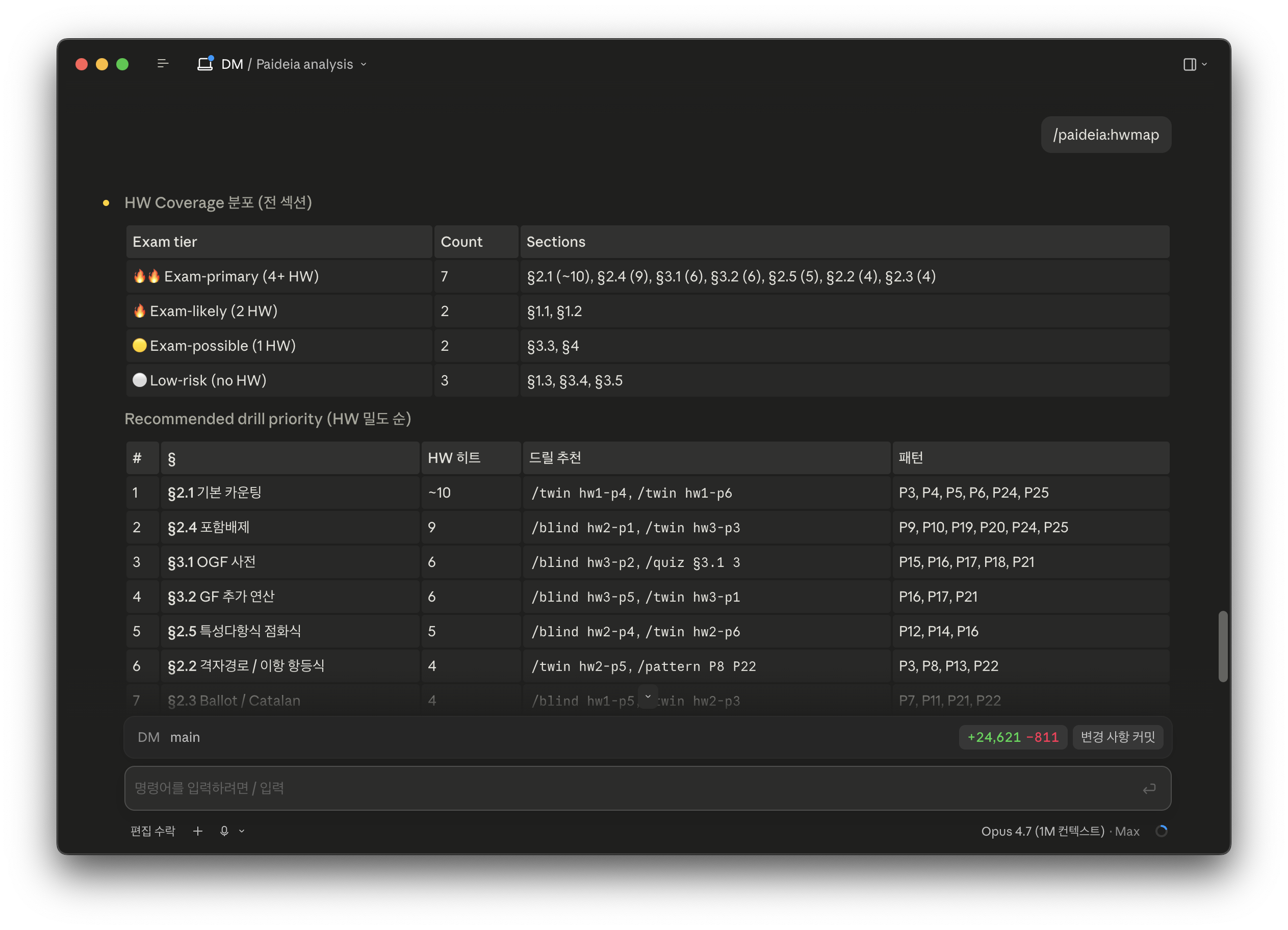Focus the 명령어를 입력하려면 input field
Screen dimensions: 1288x930
click(x=648, y=787)
